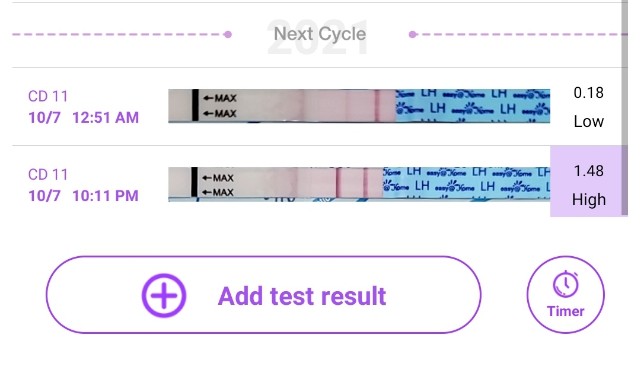Viewport: 640px width, 373px height.
Task: Select the 0.18 ratio value
Action: pyautogui.click(x=588, y=93)
